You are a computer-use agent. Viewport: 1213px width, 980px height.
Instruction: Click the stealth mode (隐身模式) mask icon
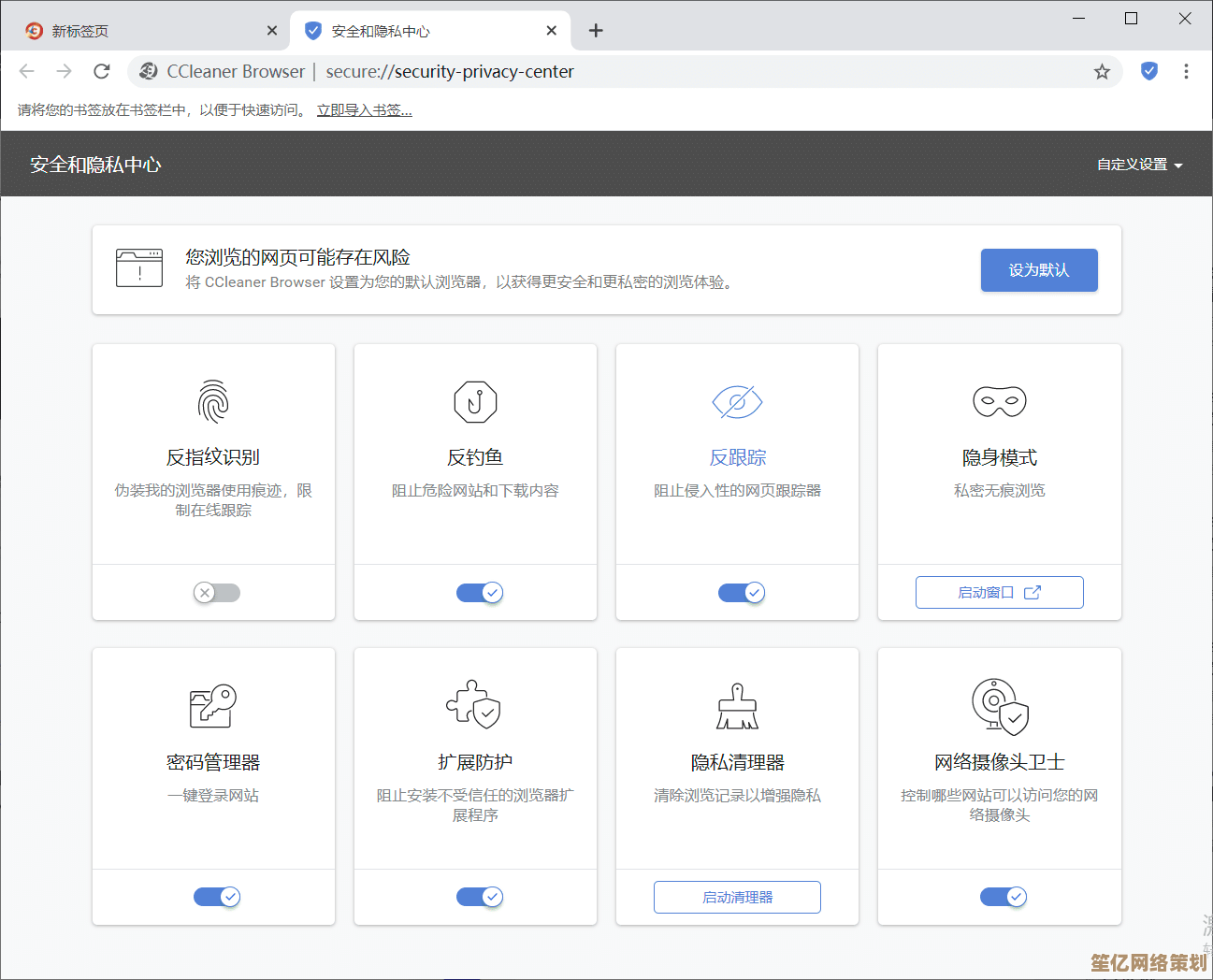point(999,402)
